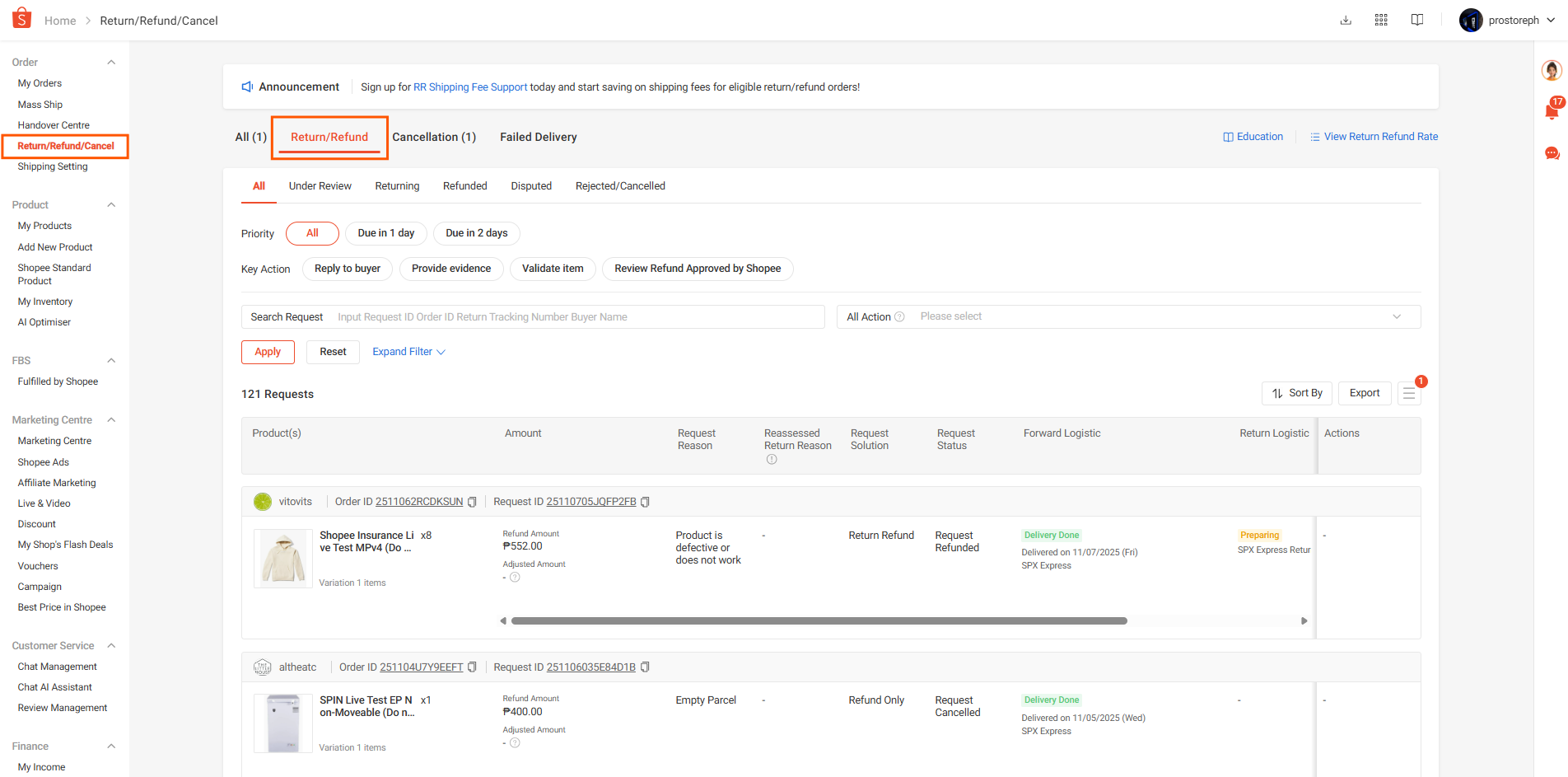Toggle the Validate item key action
The image size is (1568, 777).
click(x=553, y=269)
